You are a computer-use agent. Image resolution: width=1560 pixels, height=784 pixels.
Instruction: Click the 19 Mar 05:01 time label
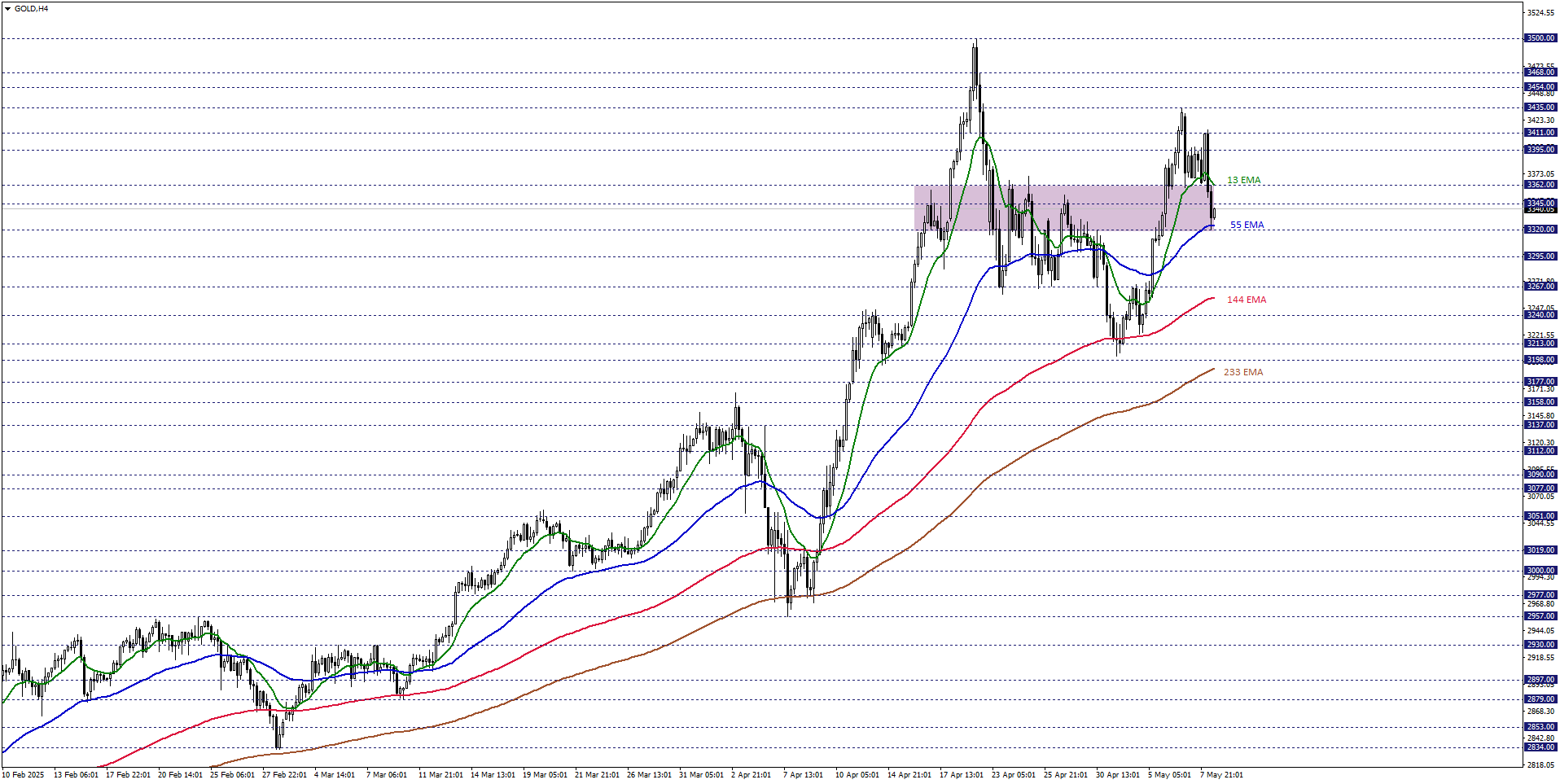[545, 775]
